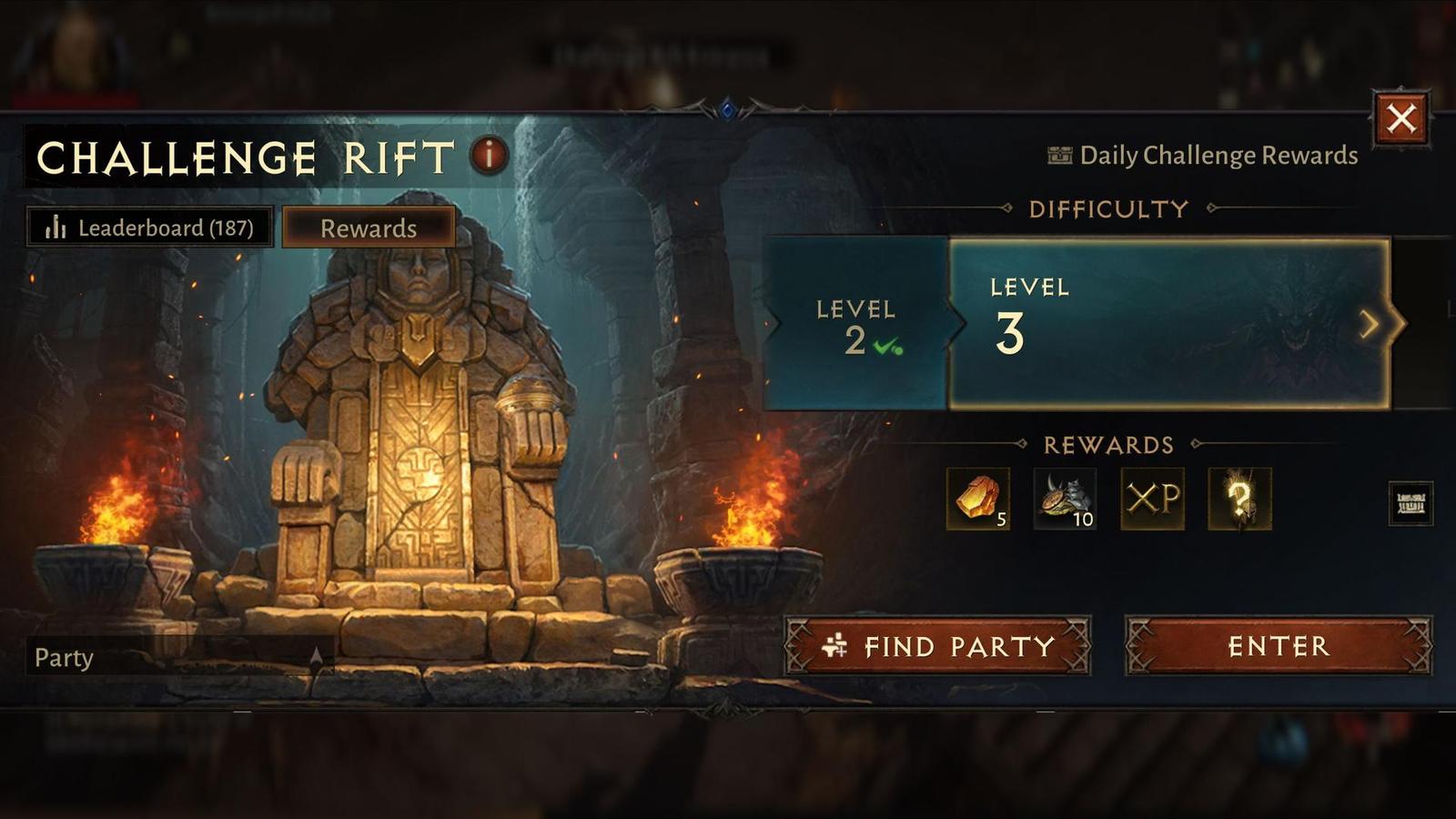
Task: Open the Rewards tab
Action: (x=369, y=227)
